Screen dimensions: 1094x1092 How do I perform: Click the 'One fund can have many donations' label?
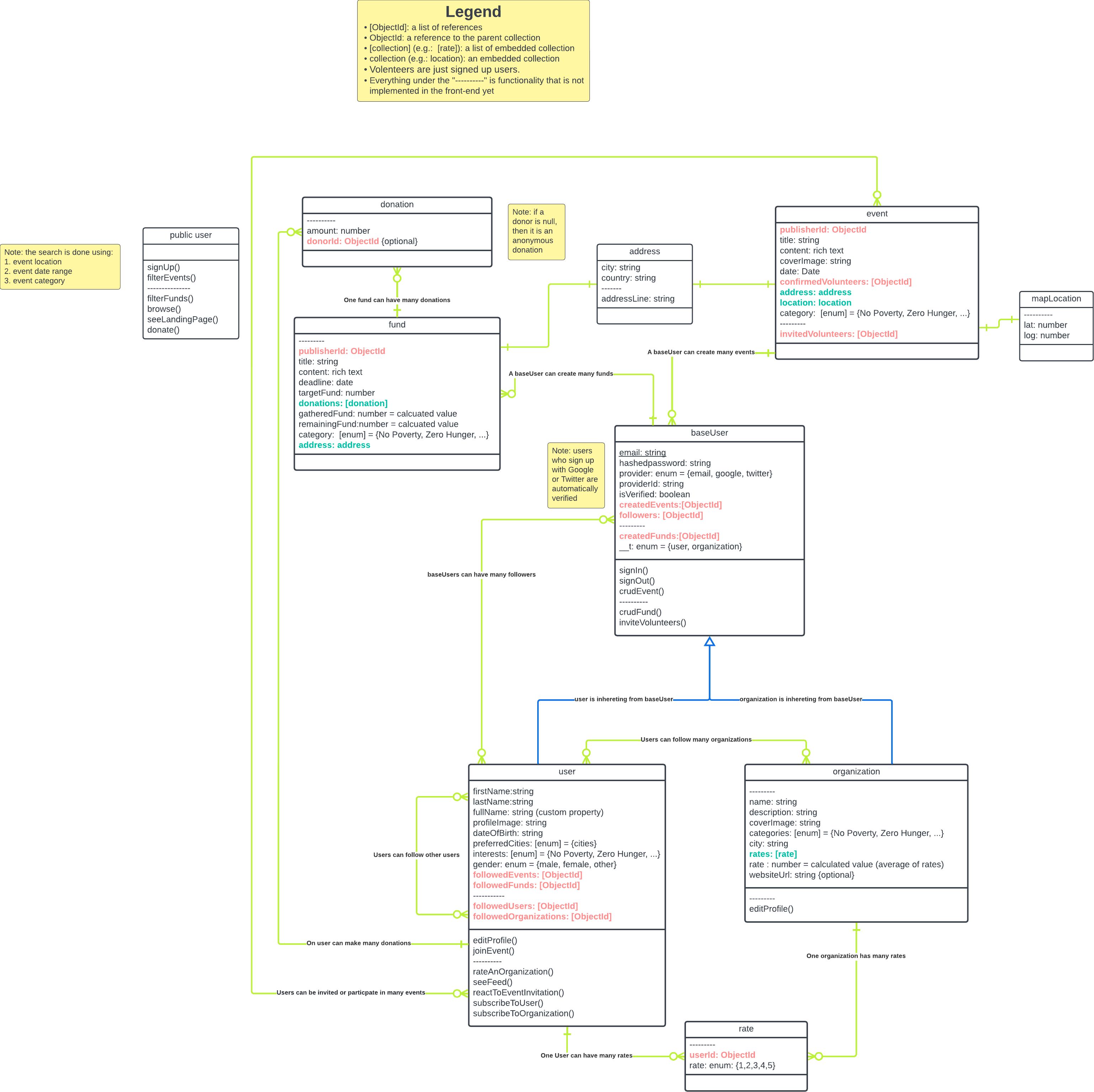click(x=396, y=300)
